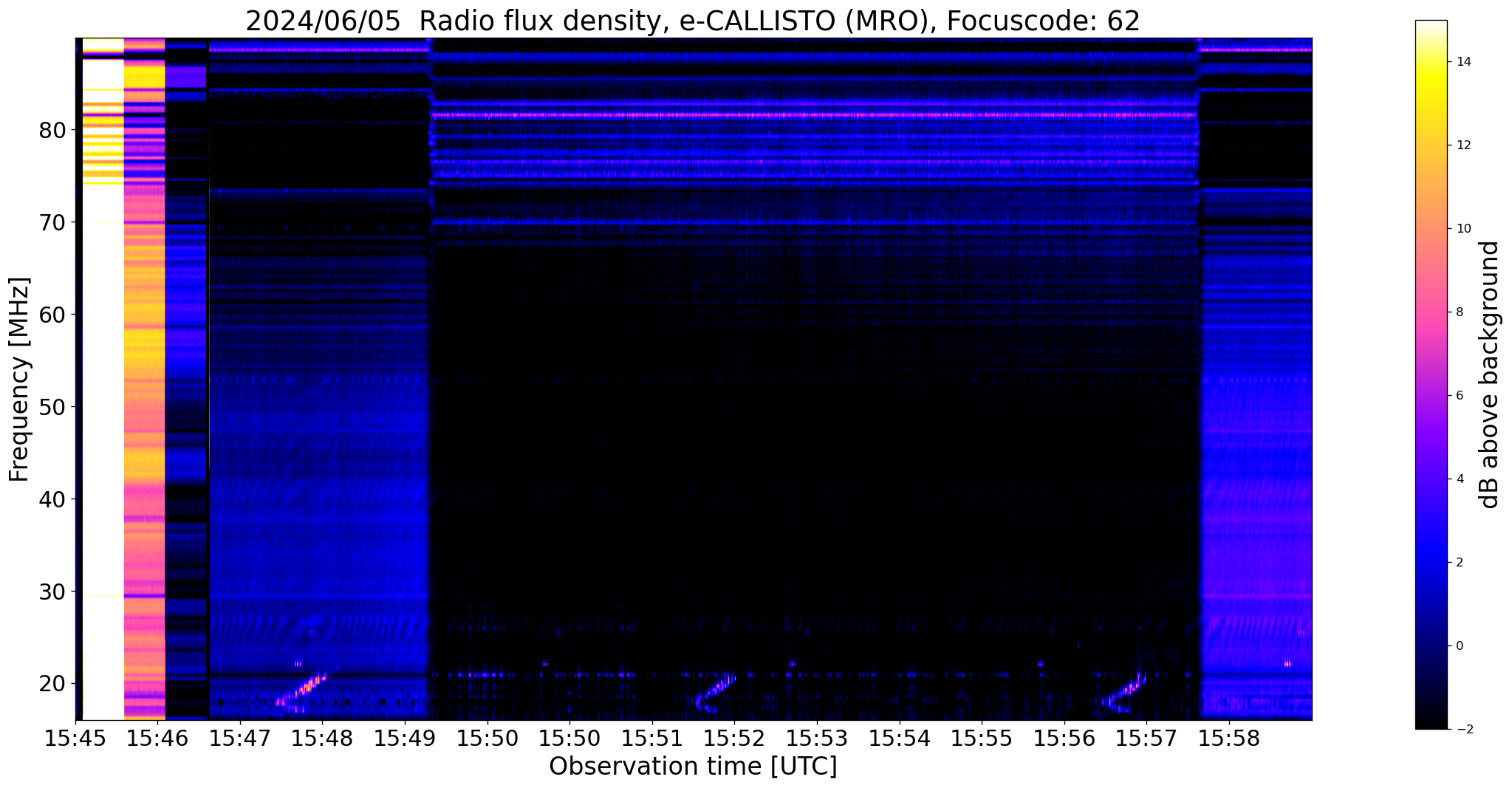
Task: Click the 15:58 time tick label
Action: pyautogui.click(x=1229, y=739)
